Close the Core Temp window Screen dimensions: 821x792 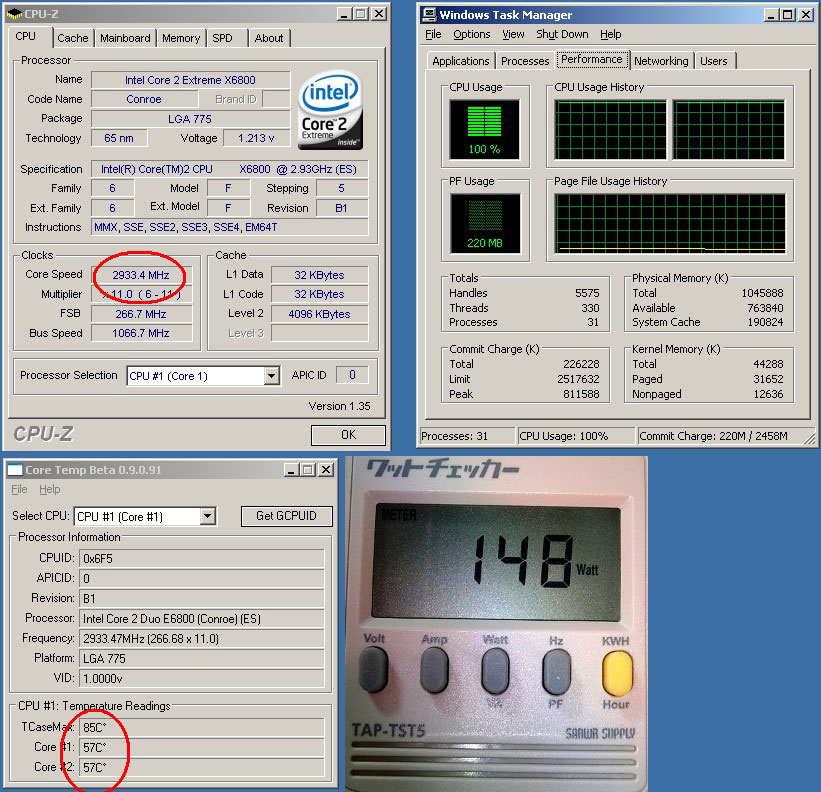point(326,470)
